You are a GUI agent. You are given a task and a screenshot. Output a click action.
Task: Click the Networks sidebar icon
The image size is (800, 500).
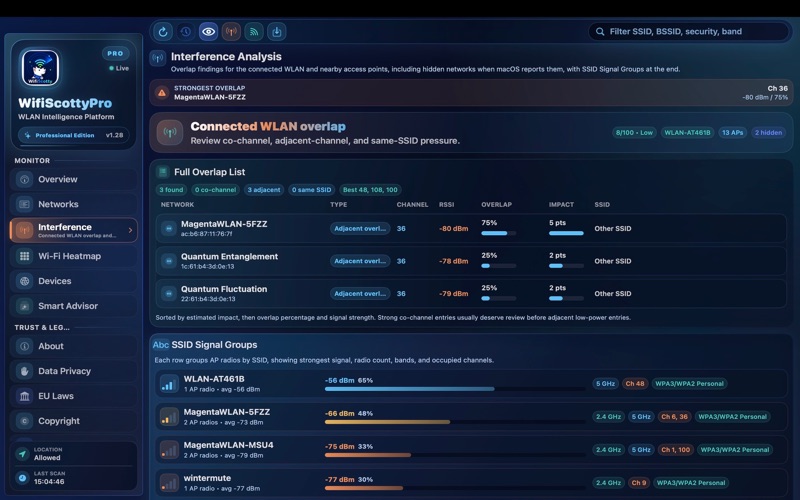[24, 204]
